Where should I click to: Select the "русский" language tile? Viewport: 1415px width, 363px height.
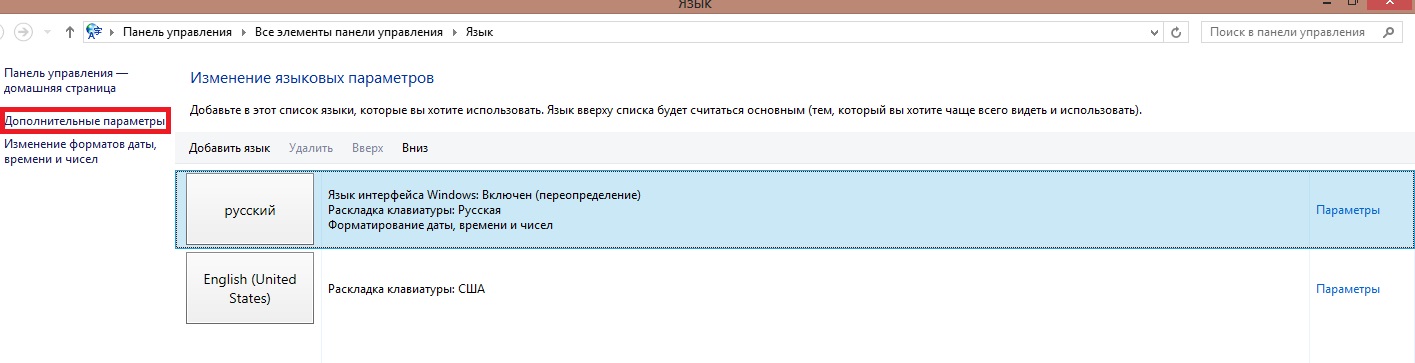click(x=250, y=210)
